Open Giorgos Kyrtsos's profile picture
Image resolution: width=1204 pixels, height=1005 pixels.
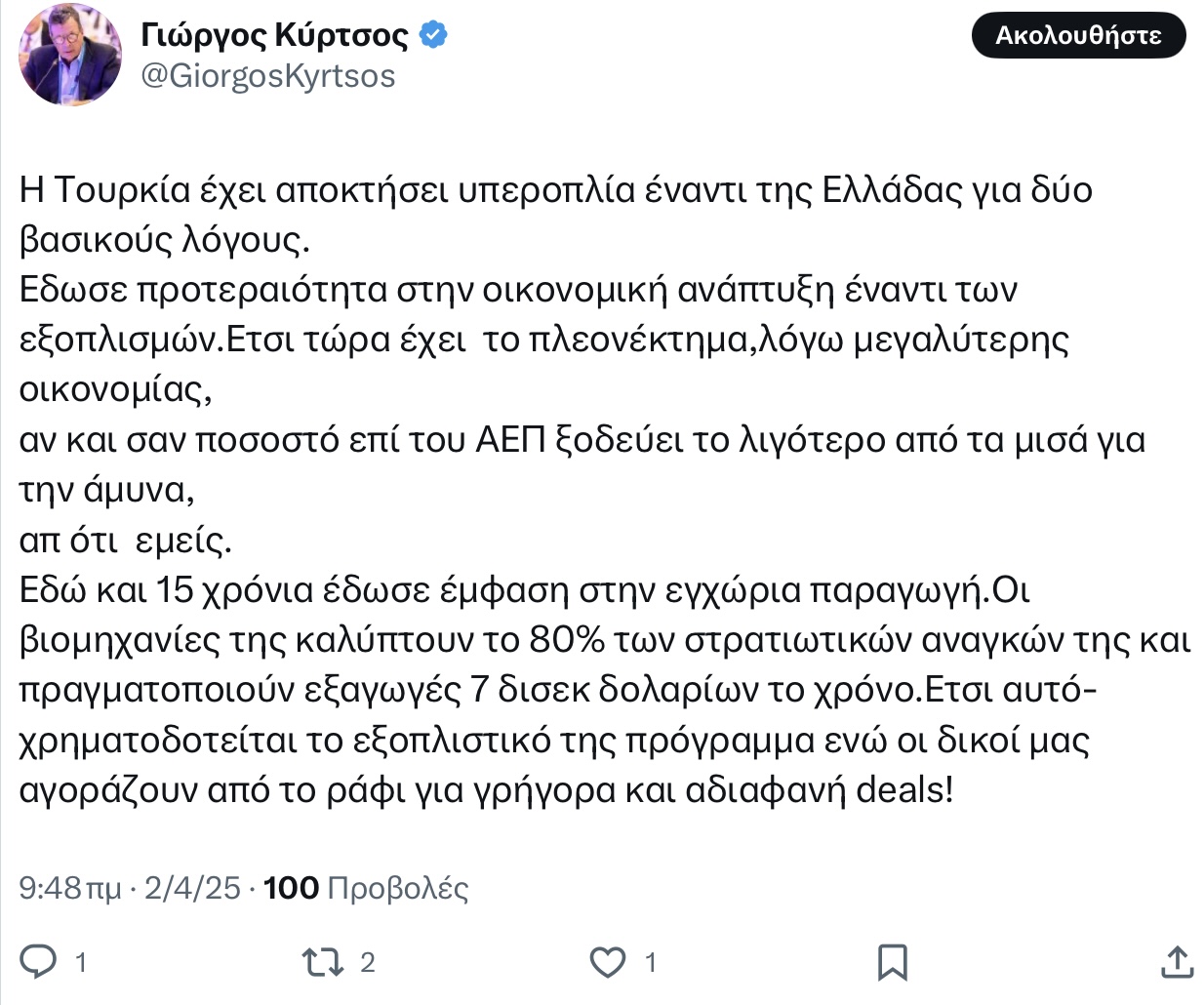71,53
